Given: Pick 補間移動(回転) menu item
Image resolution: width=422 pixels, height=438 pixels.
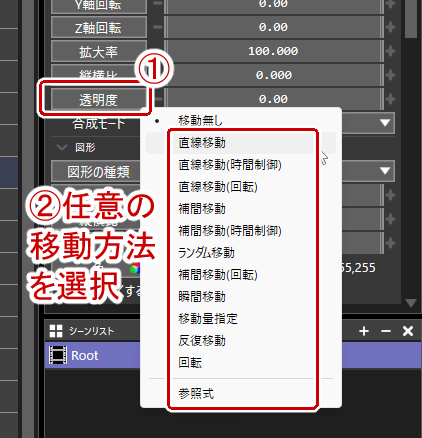Looking at the screenshot, I should [241, 275].
